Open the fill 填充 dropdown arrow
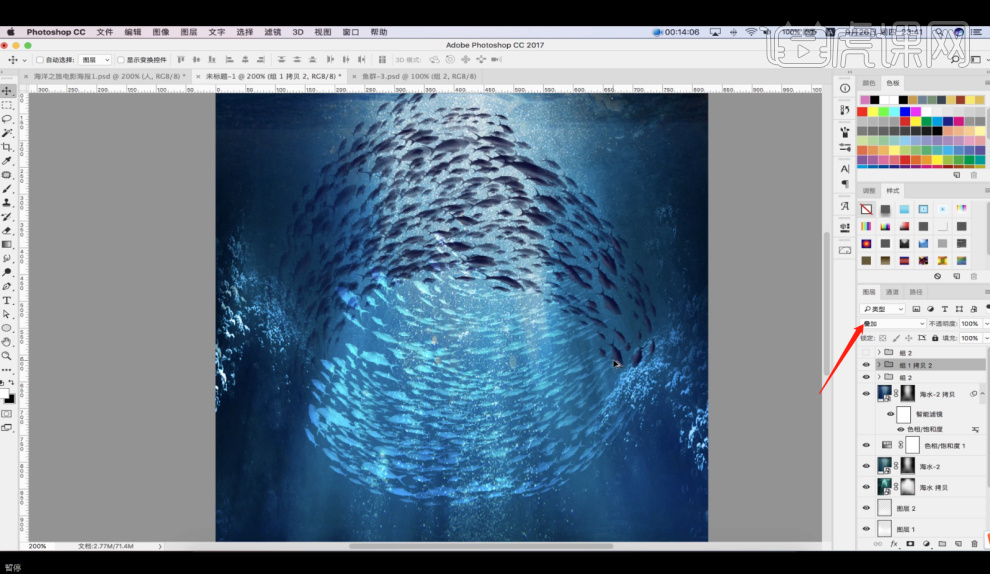The width and height of the screenshot is (990, 574). click(986, 338)
